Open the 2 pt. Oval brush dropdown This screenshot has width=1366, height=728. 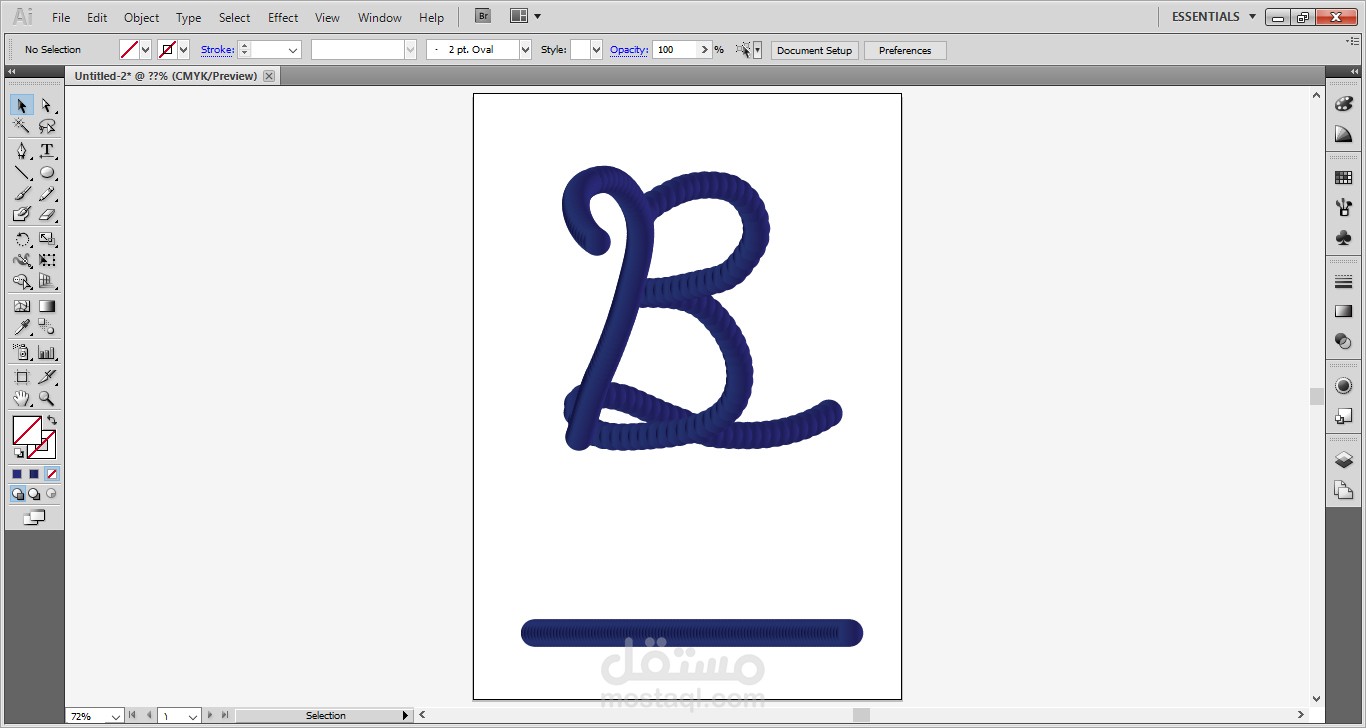pyautogui.click(x=524, y=49)
